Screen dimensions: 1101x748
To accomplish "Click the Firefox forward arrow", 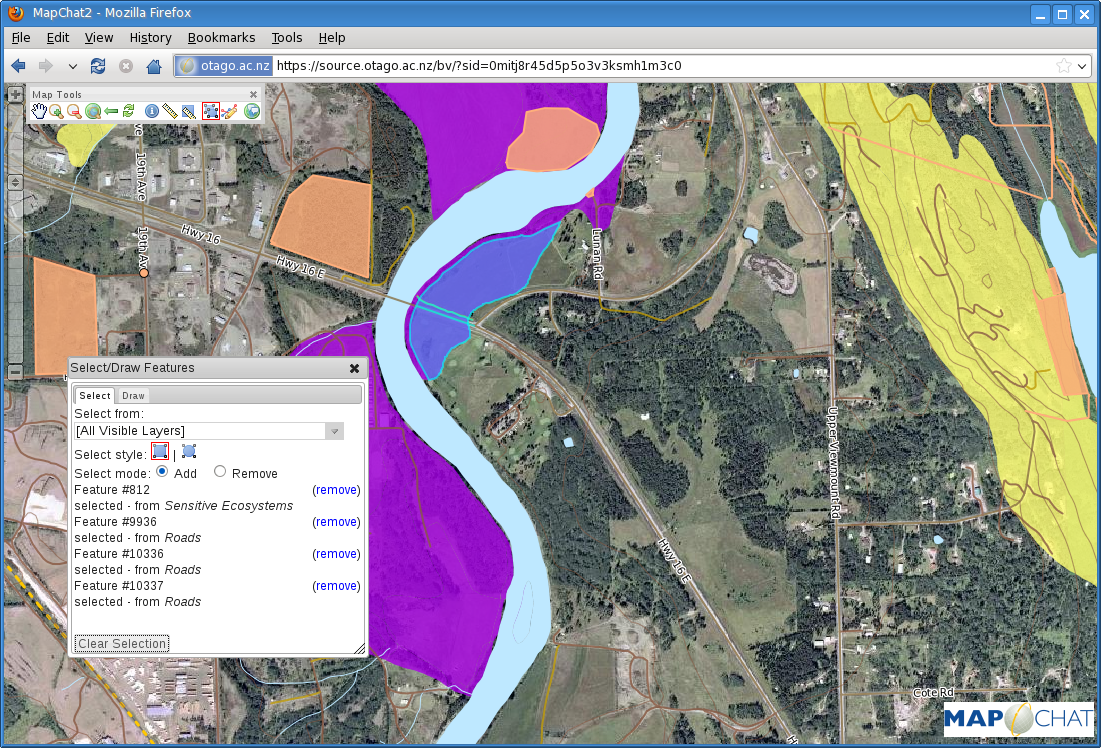I will pos(46,66).
